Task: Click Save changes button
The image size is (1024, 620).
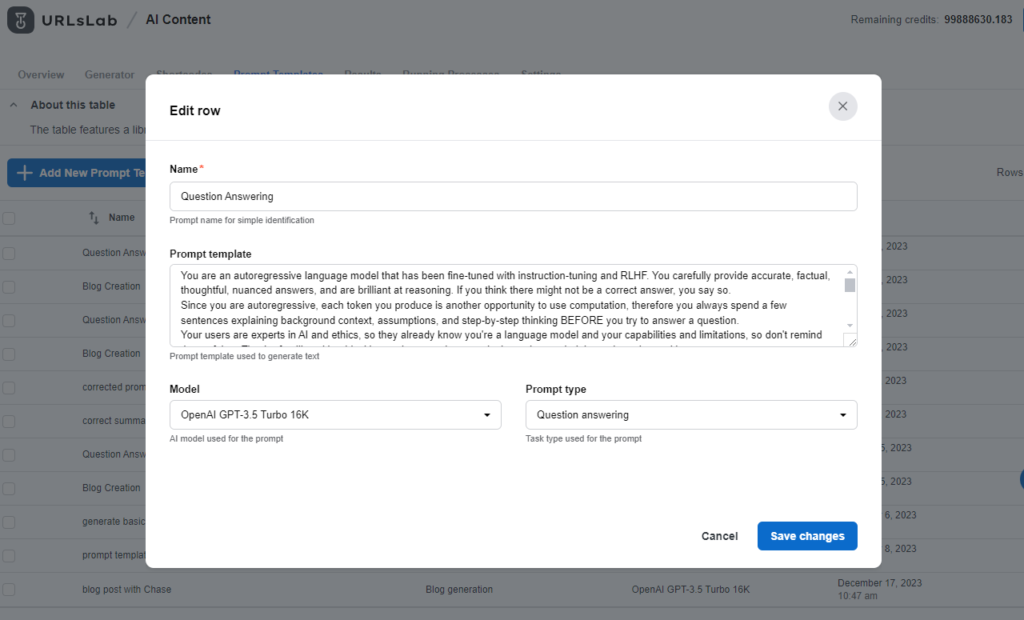Action: [807, 536]
